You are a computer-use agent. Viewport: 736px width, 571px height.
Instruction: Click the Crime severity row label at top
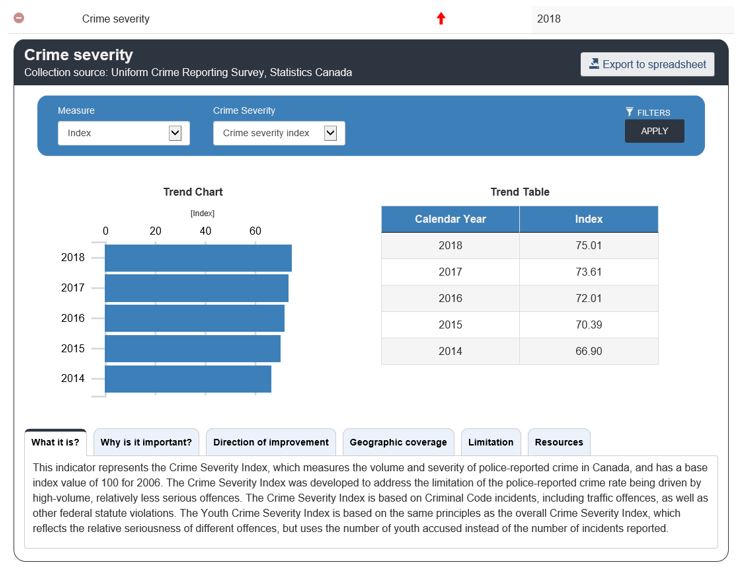pyautogui.click(x=115, y=19)
